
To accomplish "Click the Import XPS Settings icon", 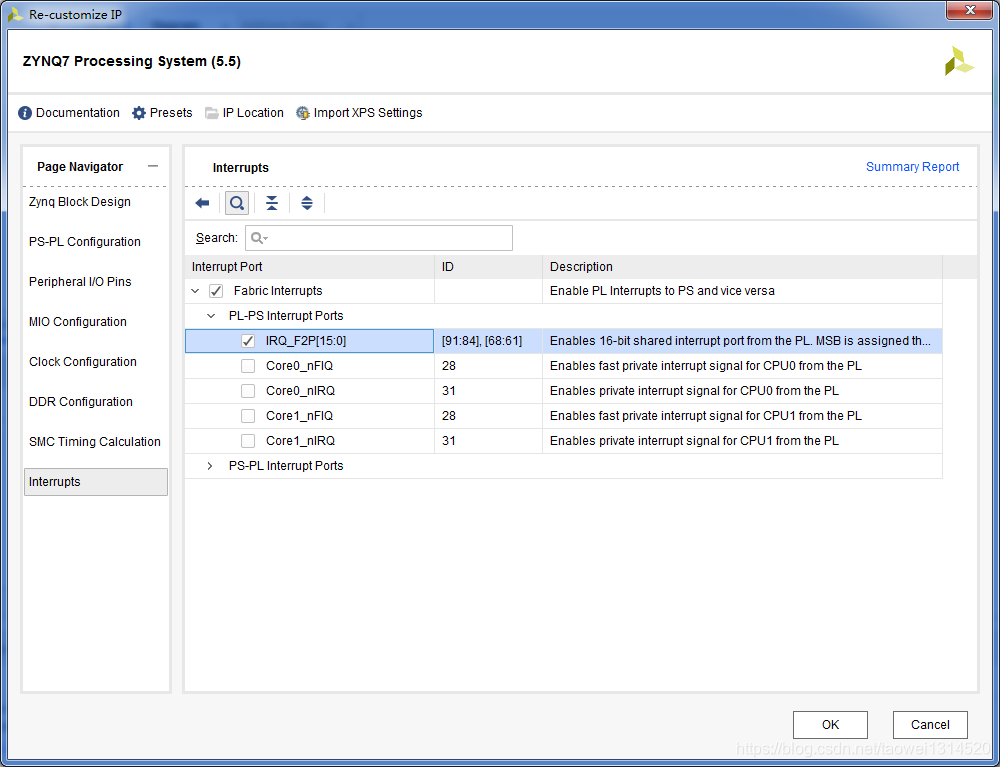I will coord(303,113).
